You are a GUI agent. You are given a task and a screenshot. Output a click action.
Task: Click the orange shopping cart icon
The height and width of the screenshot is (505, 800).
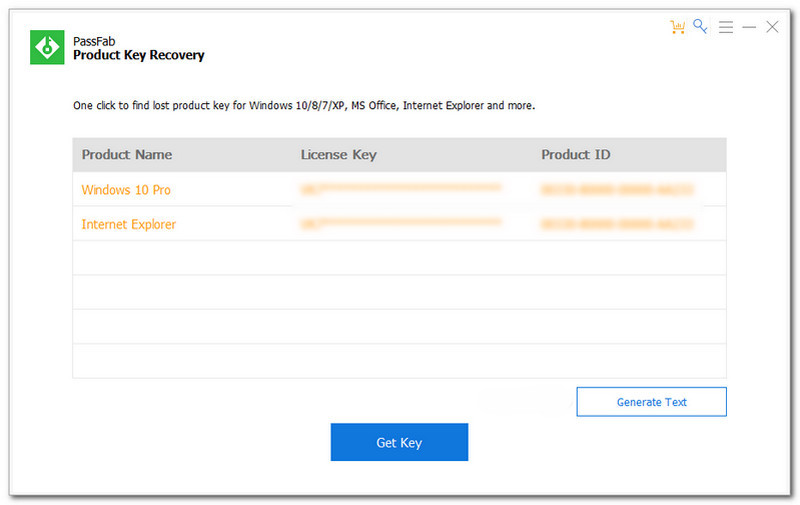[679, 27]
